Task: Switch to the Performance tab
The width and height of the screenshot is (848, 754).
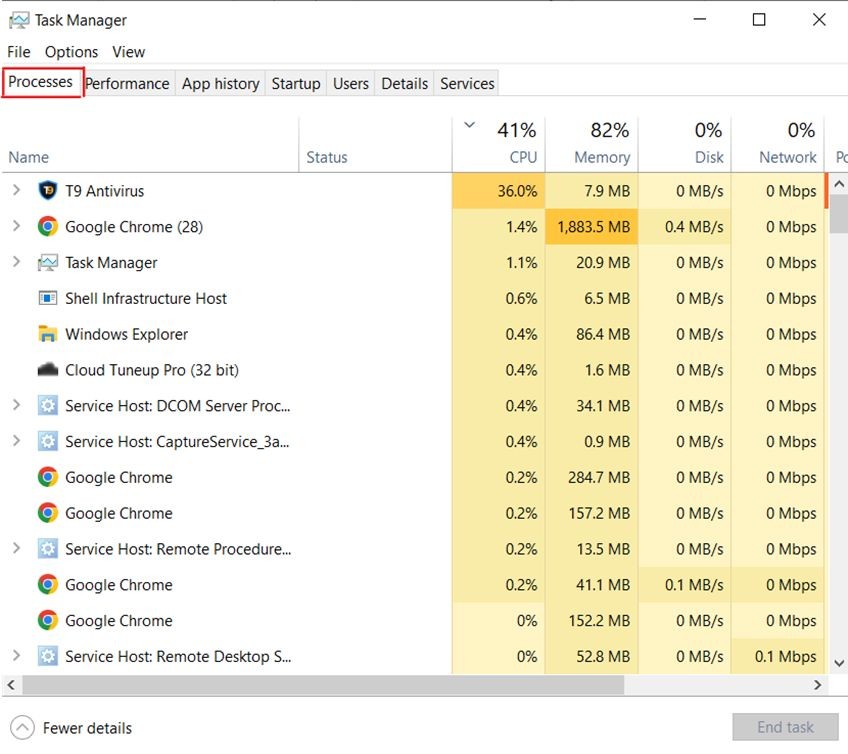Action: (x=127, y=84)
